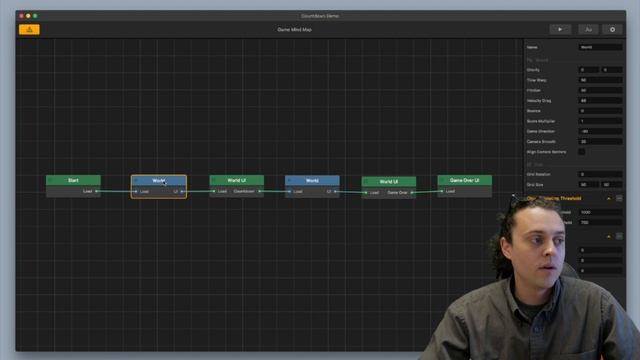Screen dimensions: 640x360
Task: Click the Velocity Drag value field
Action: 600,100
